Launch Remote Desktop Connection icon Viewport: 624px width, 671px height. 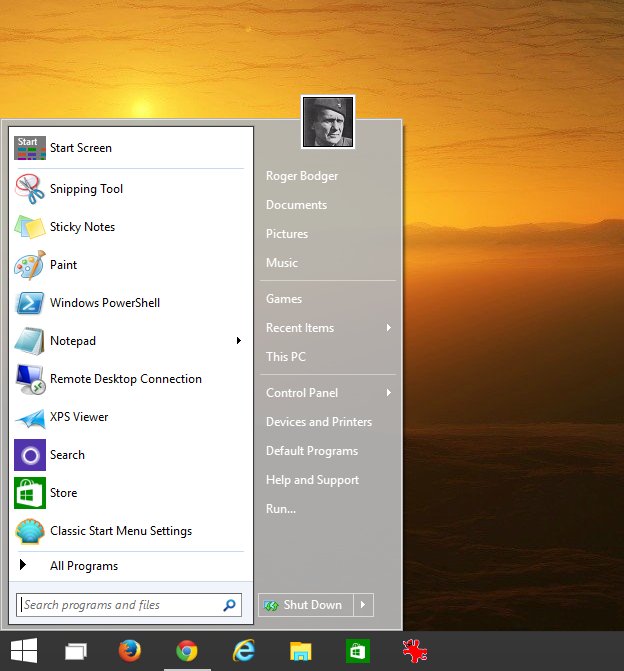click(x=30, y=379)
